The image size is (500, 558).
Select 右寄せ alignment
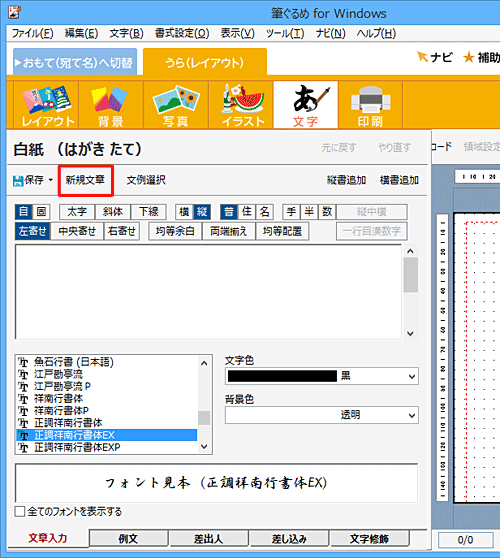point(122,231)
